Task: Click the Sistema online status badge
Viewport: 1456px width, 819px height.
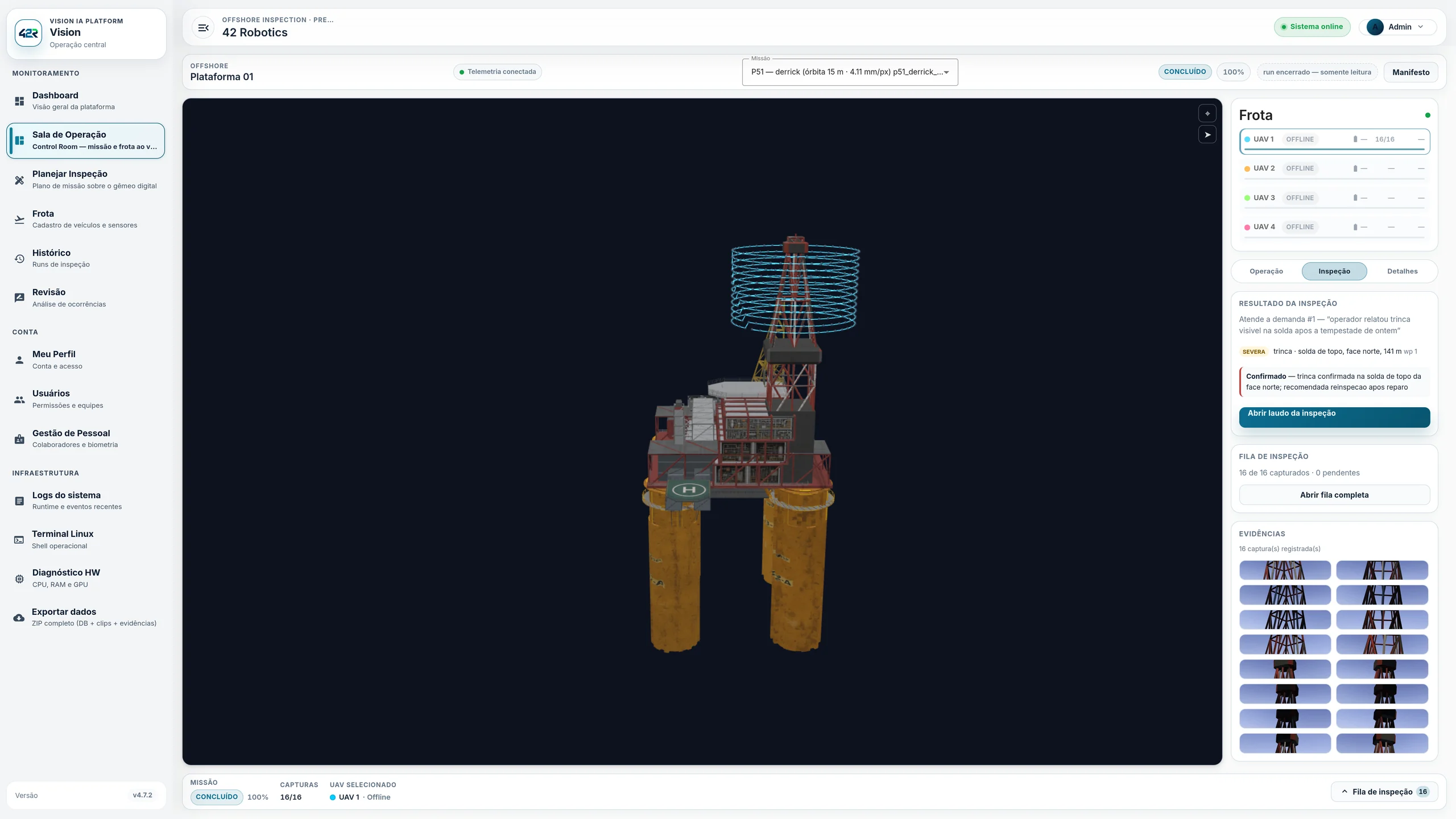Action: pyautogui.click(x=1312, y=27)
